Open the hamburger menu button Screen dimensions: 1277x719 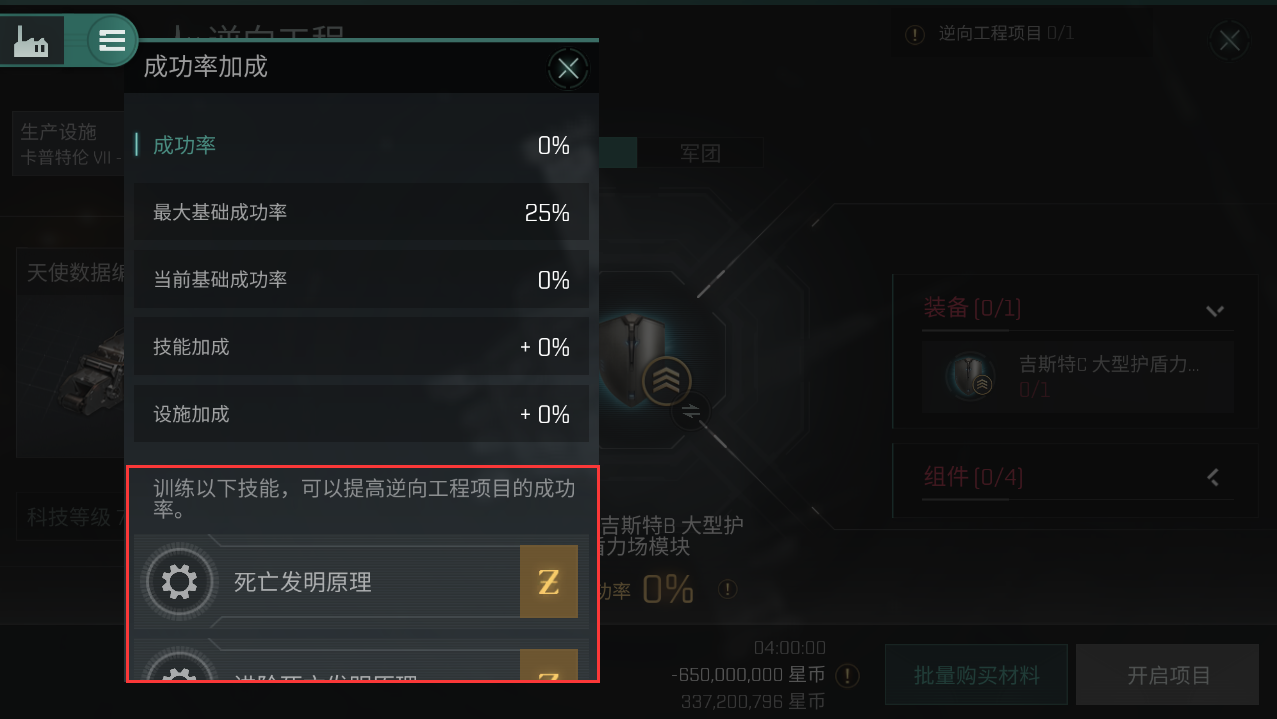pos(112,41)
